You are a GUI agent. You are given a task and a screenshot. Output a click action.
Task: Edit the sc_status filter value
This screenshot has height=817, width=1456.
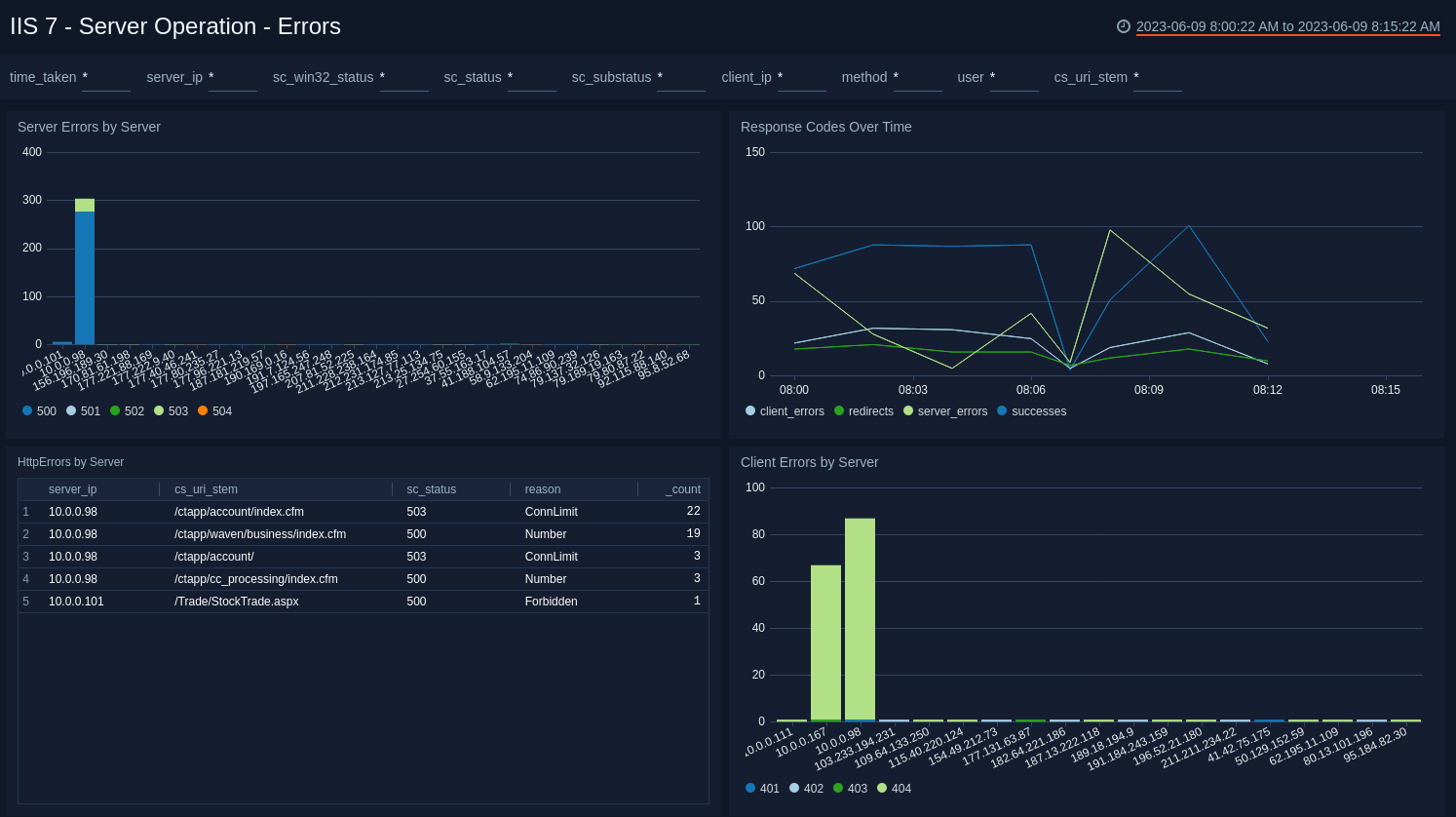(x=531, y=78)
